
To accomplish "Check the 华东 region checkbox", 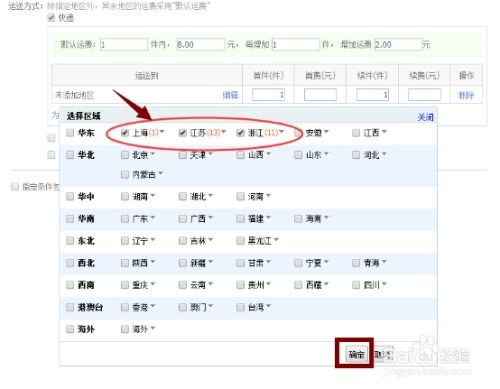I will click(70, 133).
